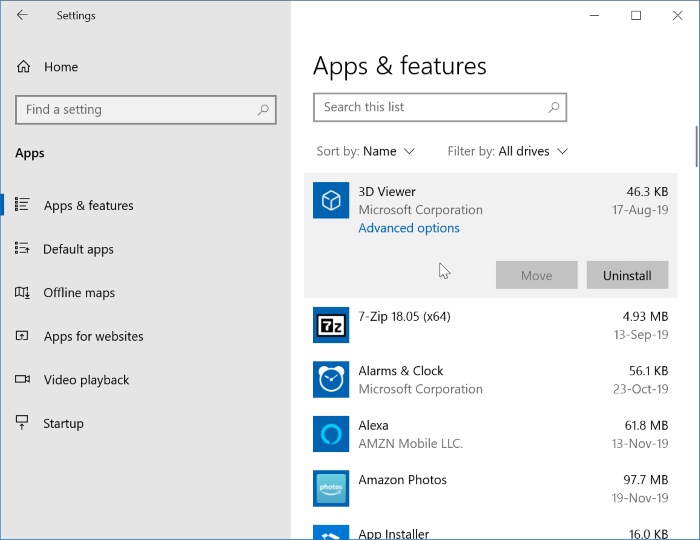The height and width of the screenshot is (540, 700).
Task: Open the Sort by Name dropdown
Action: coord(366,151)
